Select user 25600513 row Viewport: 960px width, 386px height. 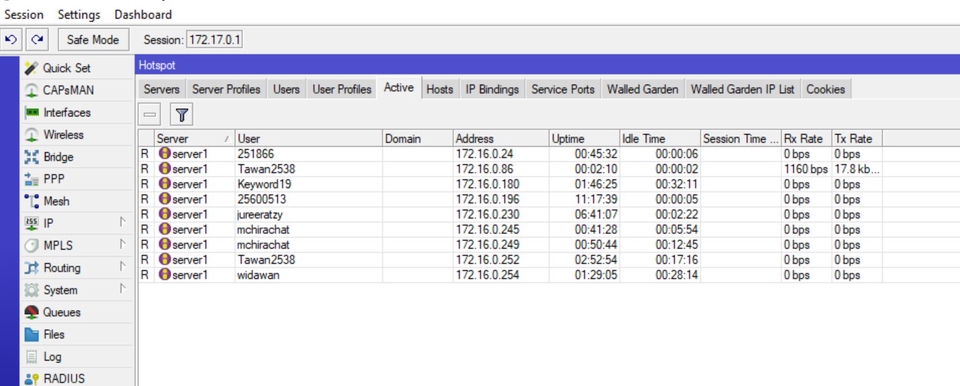510,200
